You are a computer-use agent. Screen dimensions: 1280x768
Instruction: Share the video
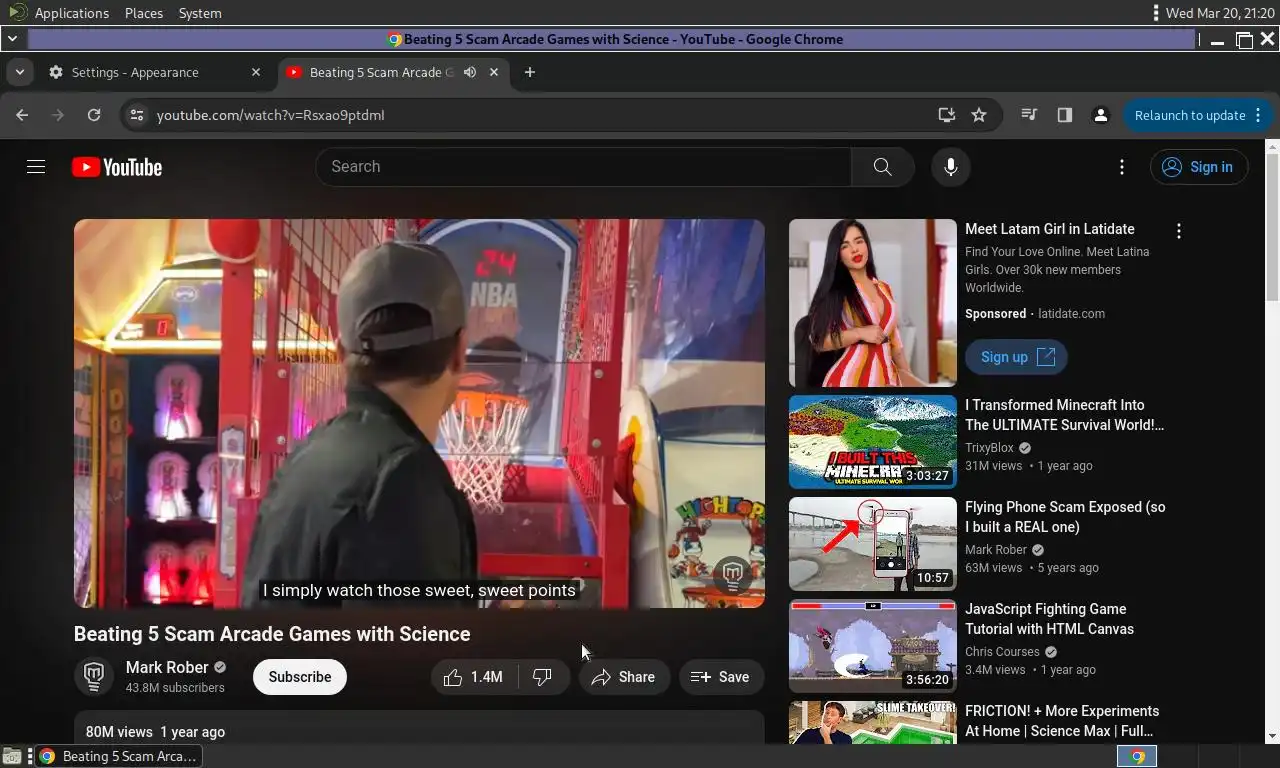coord(624,677)
